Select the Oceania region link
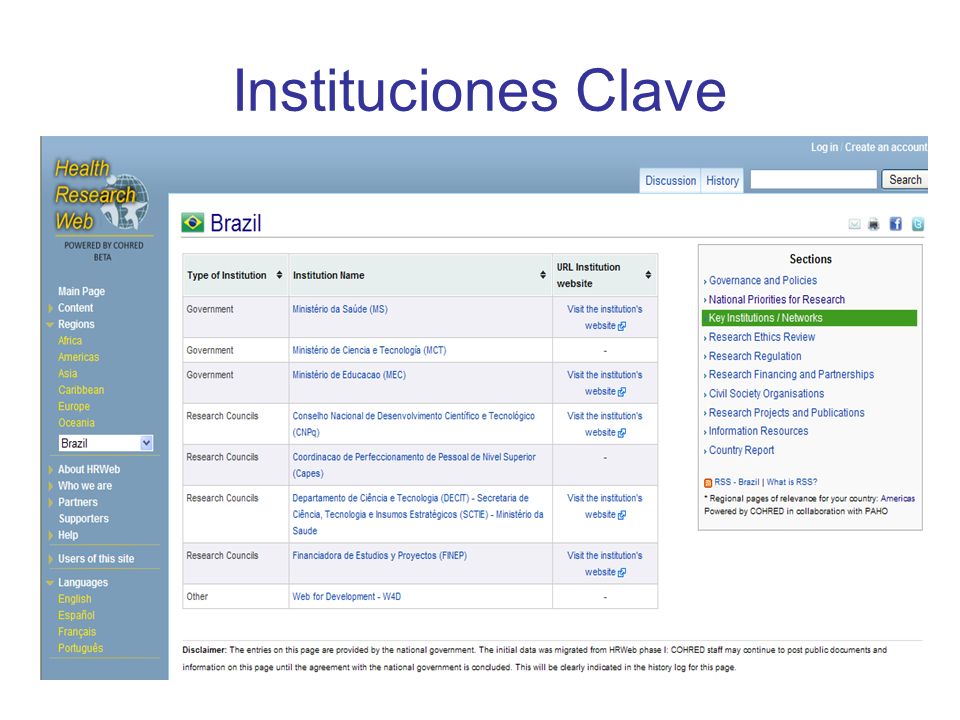The width and height of the screenshot is (960, 720). coord(76,423)
